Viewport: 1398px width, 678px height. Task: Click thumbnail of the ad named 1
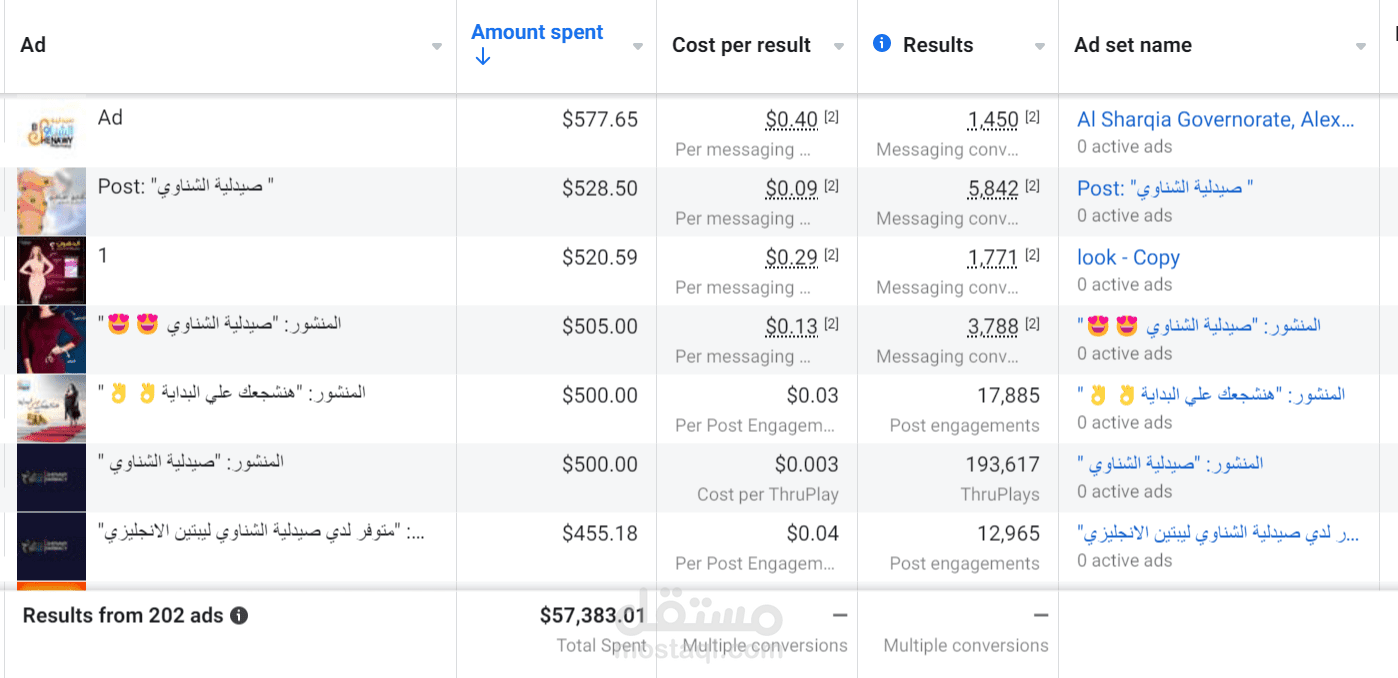[51, 271]
